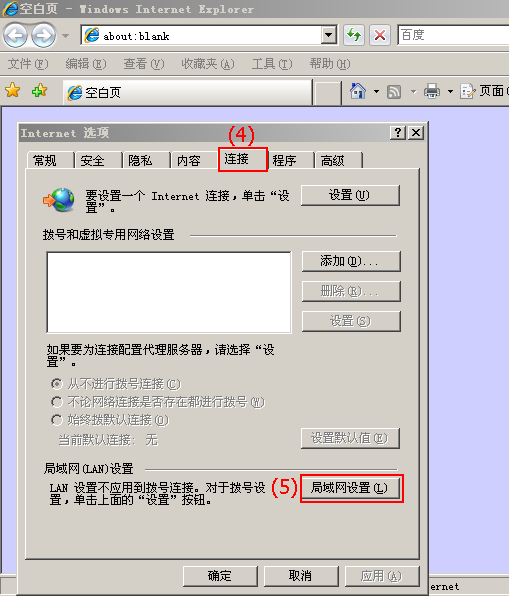
Task: Click the browser Back arrow button
Action: pos(15,36)
